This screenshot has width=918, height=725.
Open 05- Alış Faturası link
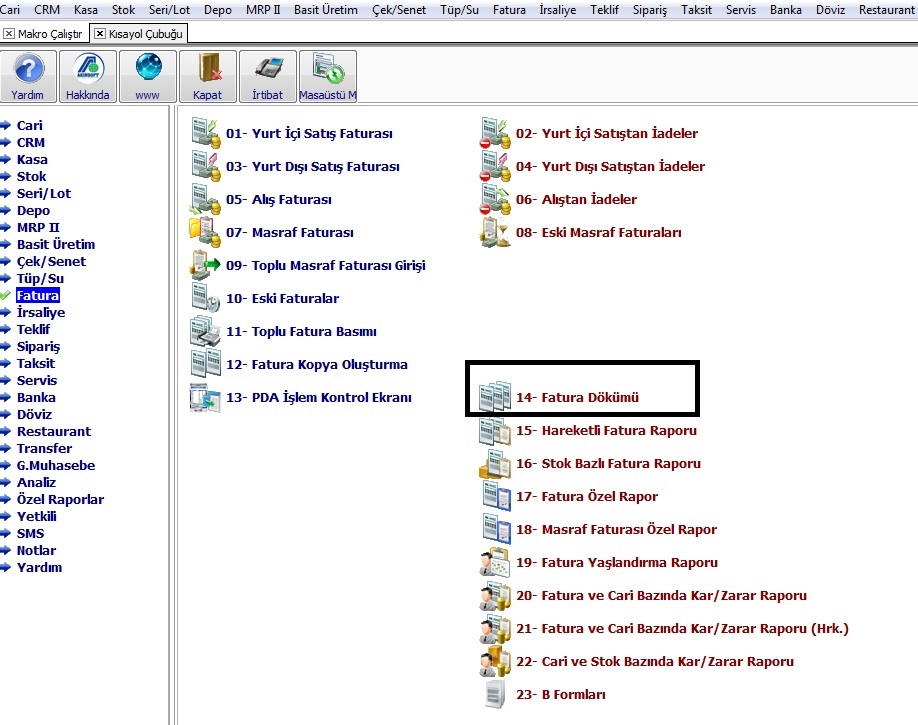[279, 199]
